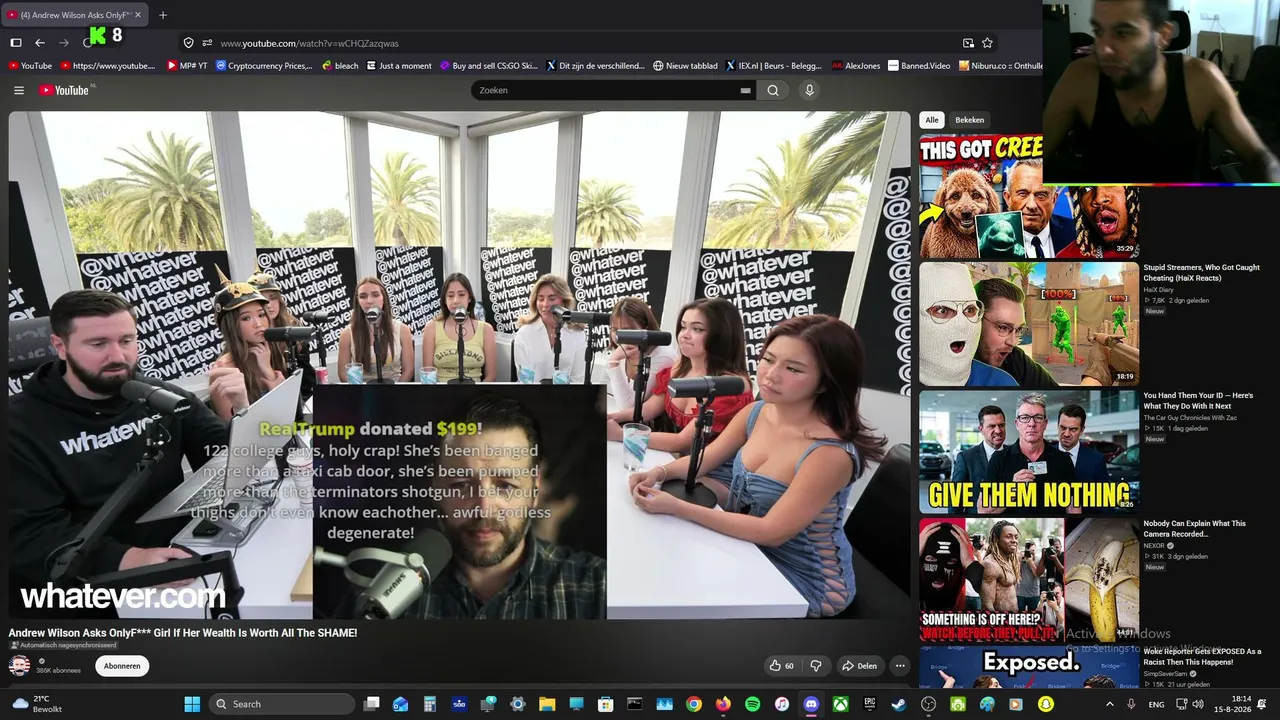Open 'Woke Reporter Gets EXPOSED' video title
Screen dimensions: 1280x720
coord(1203,657)
